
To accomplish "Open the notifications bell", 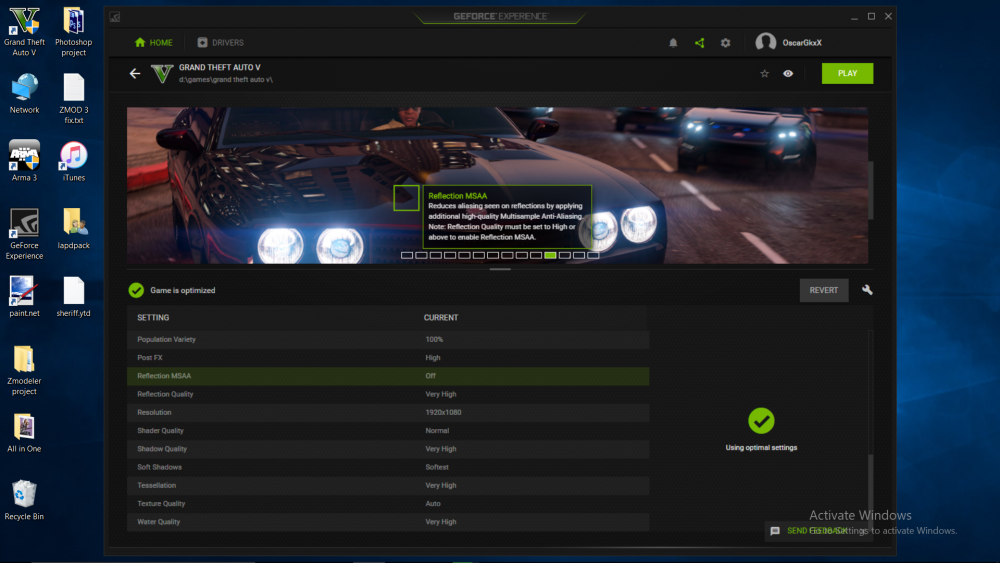I will point(673,43).
